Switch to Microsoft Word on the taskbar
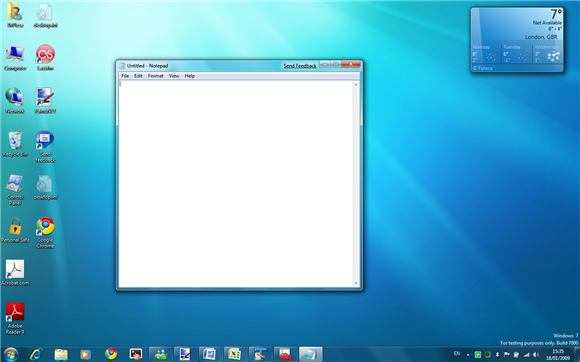580x362 pixels. [210, 355]
